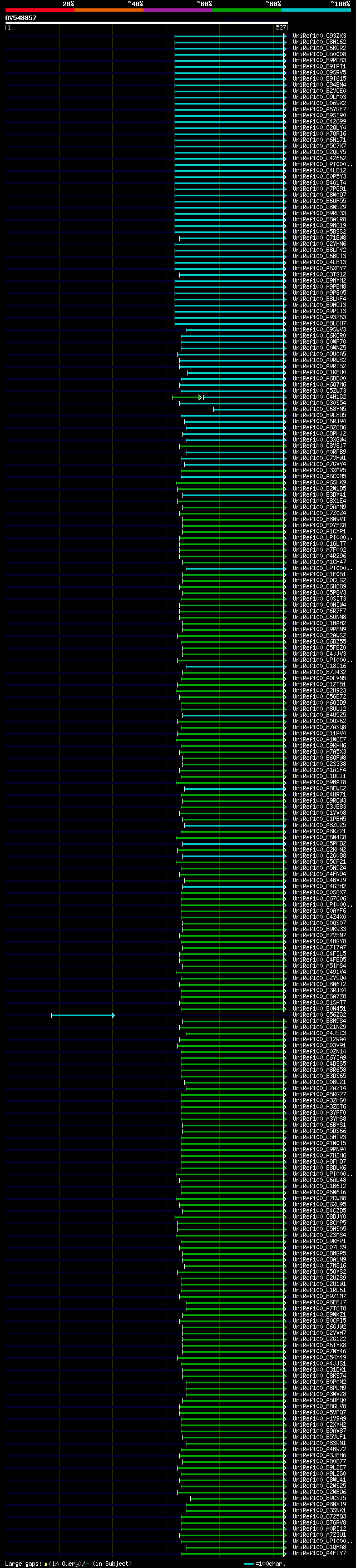Select UniRef100_C6RJ94 label

point(319,421)
